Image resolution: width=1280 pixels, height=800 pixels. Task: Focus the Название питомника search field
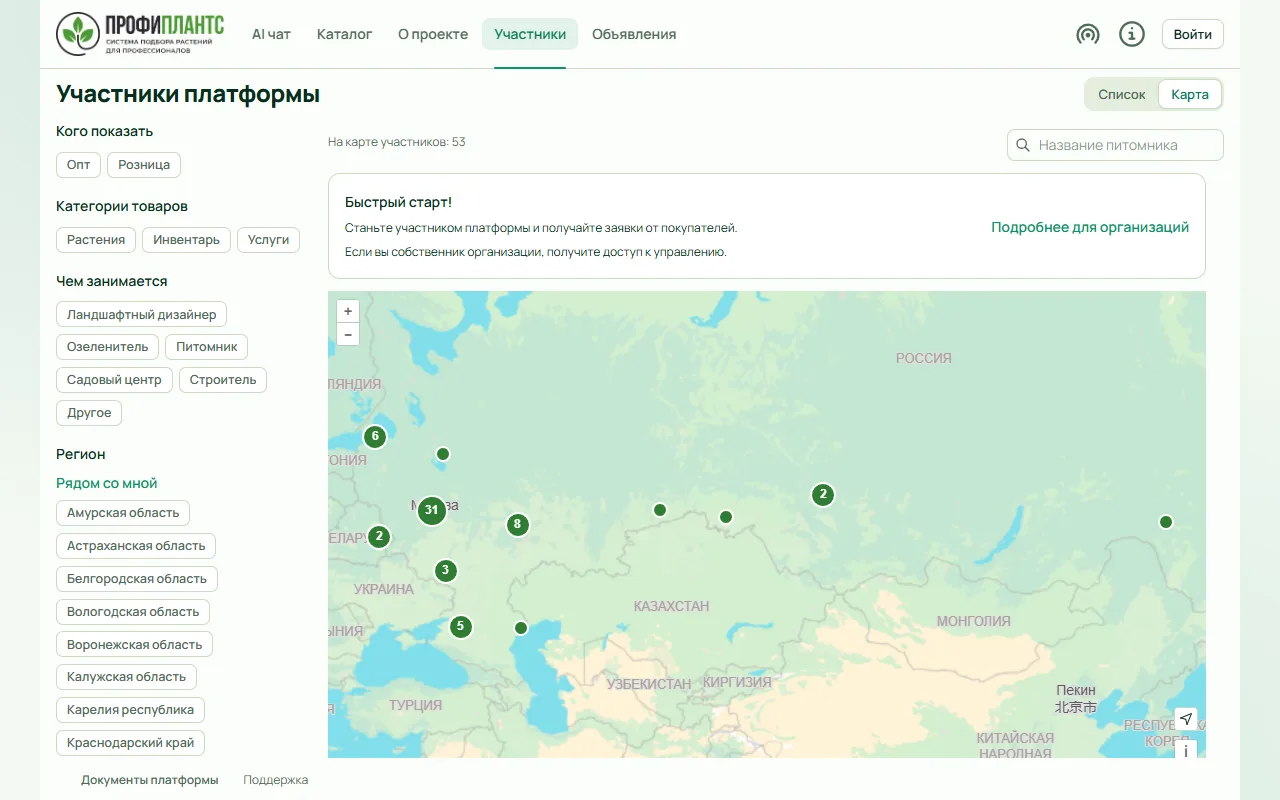click(1115, 145)
